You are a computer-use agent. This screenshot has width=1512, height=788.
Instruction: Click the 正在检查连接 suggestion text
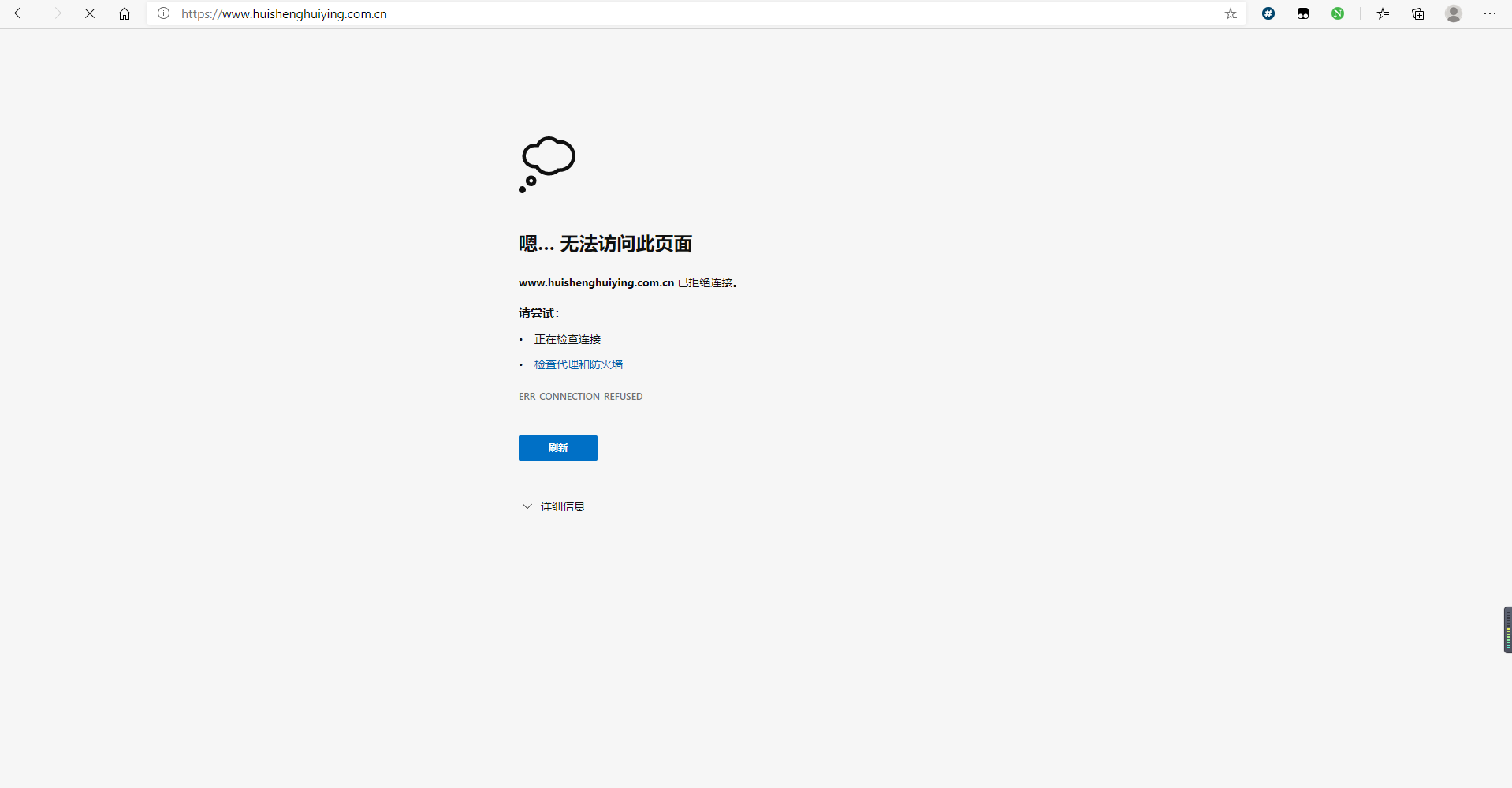(x=568, y=339)
